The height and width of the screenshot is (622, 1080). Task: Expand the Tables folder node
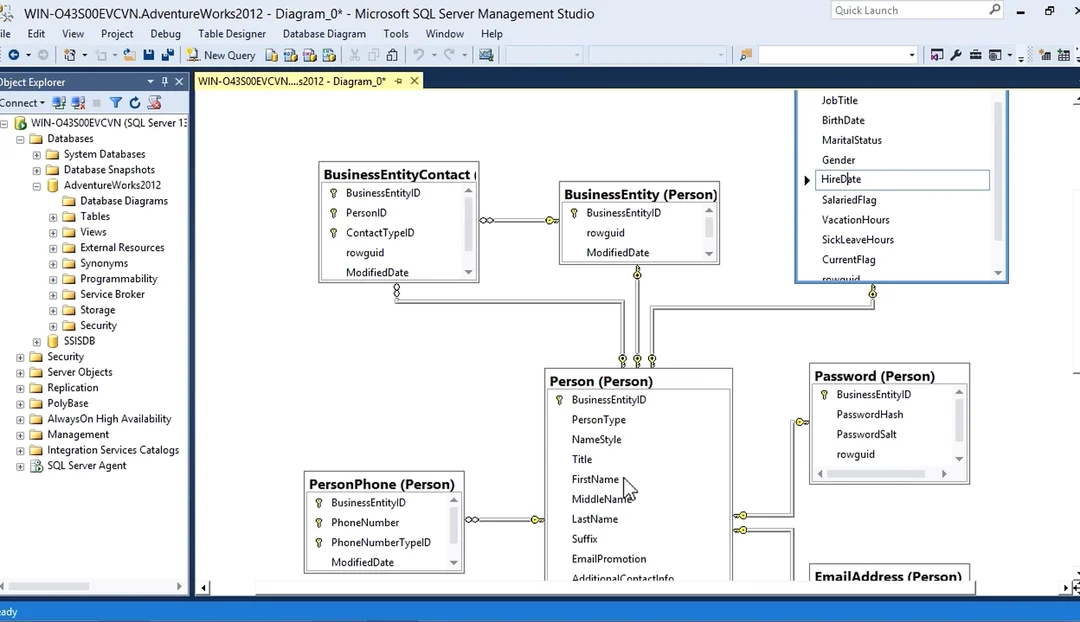coord(53,217)
